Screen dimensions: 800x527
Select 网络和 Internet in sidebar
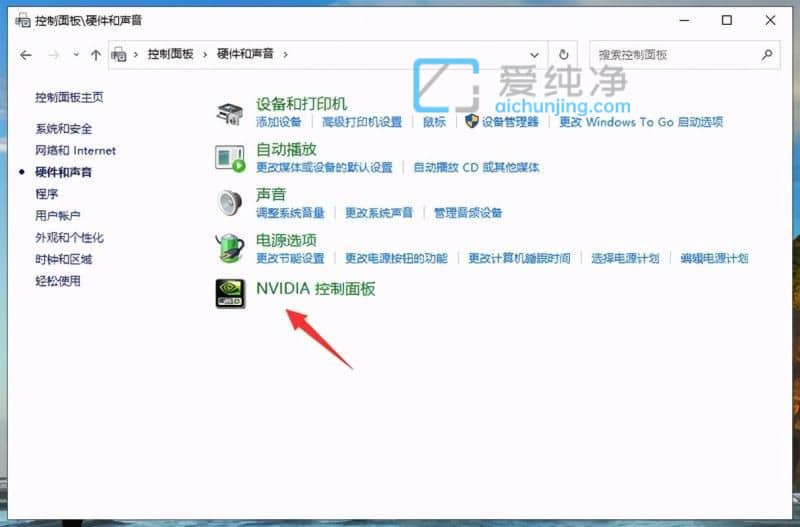(x=76, y=150)
